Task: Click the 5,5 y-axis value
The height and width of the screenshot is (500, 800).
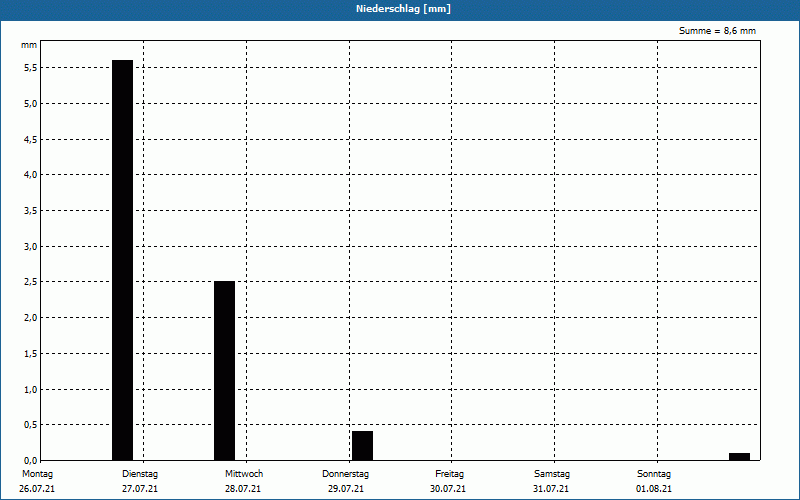Action: click(x=31, y=68)
